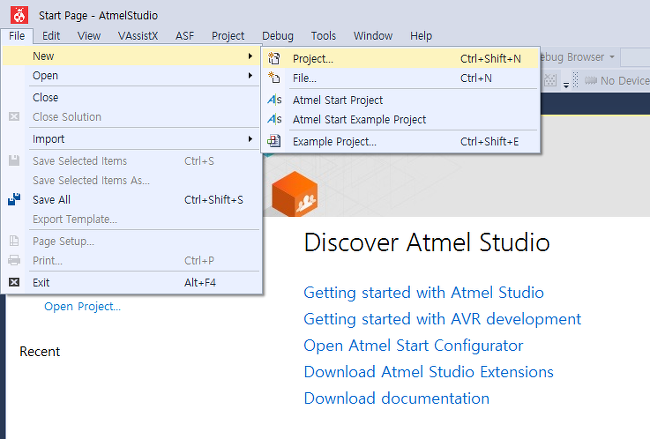Click the Start Page - AtmelStudio title text
The height and width of the screenshot is (439, 650).
point(98,16)
